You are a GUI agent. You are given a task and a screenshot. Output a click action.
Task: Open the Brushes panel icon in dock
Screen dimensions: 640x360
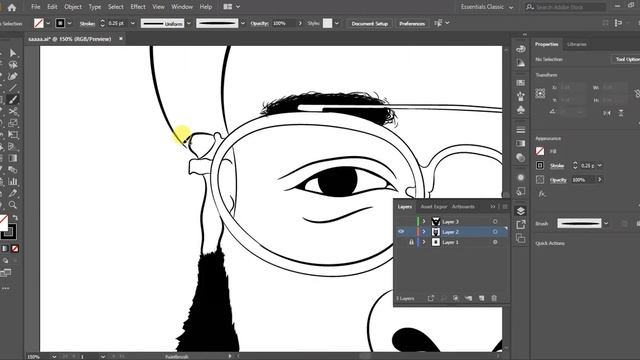(x=520, y=97)
